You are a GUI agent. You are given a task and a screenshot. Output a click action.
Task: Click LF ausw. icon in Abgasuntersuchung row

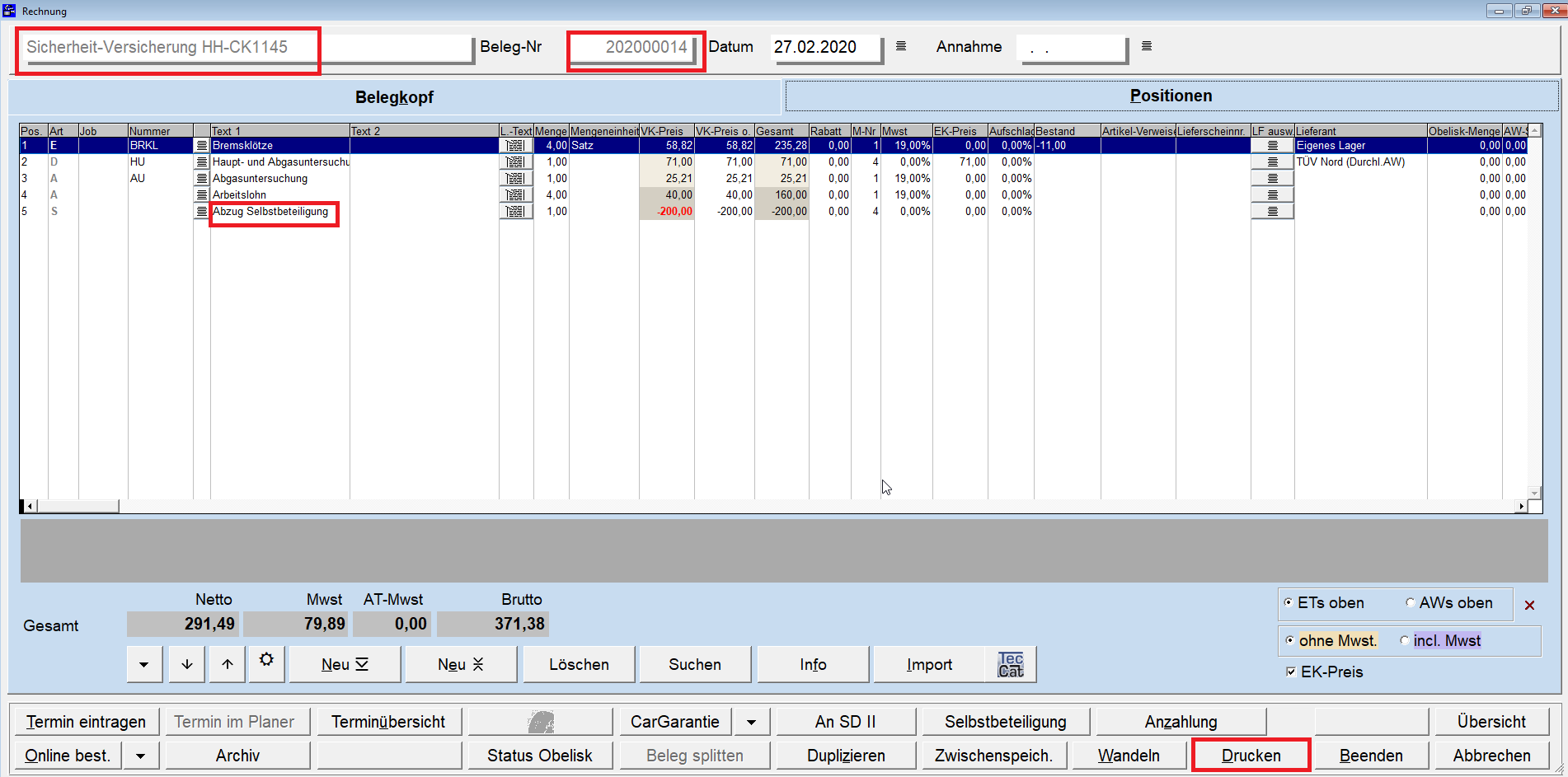click(1273, 179)
